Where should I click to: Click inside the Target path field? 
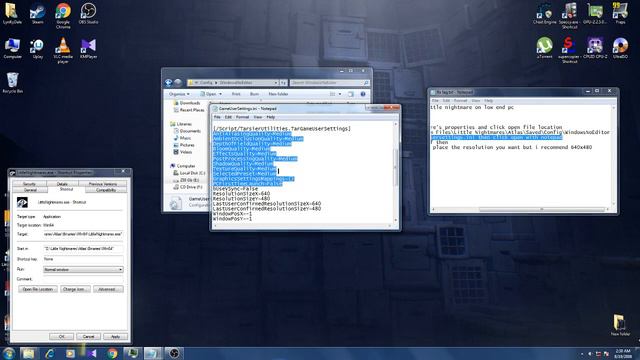point(83,234)
